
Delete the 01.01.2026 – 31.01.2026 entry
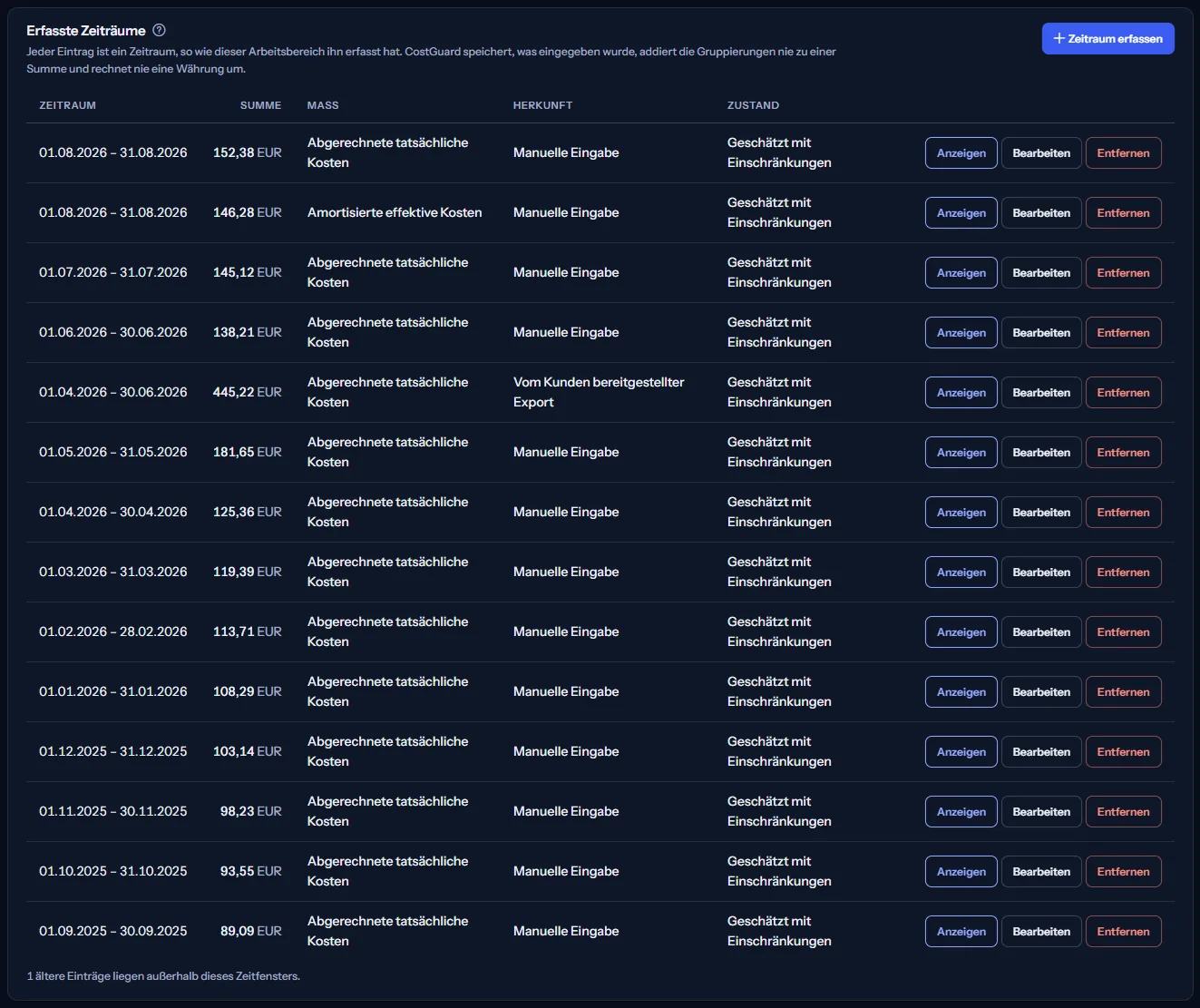pos(1123,692)
